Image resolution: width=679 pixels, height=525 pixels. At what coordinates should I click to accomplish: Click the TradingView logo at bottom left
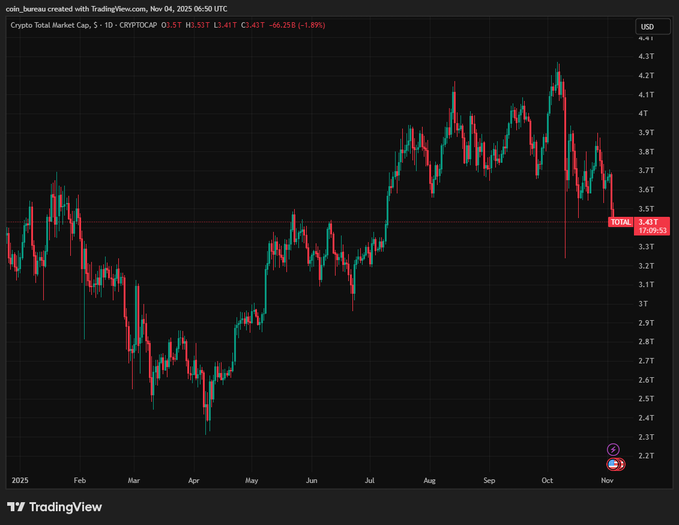[x=56, y=506]
